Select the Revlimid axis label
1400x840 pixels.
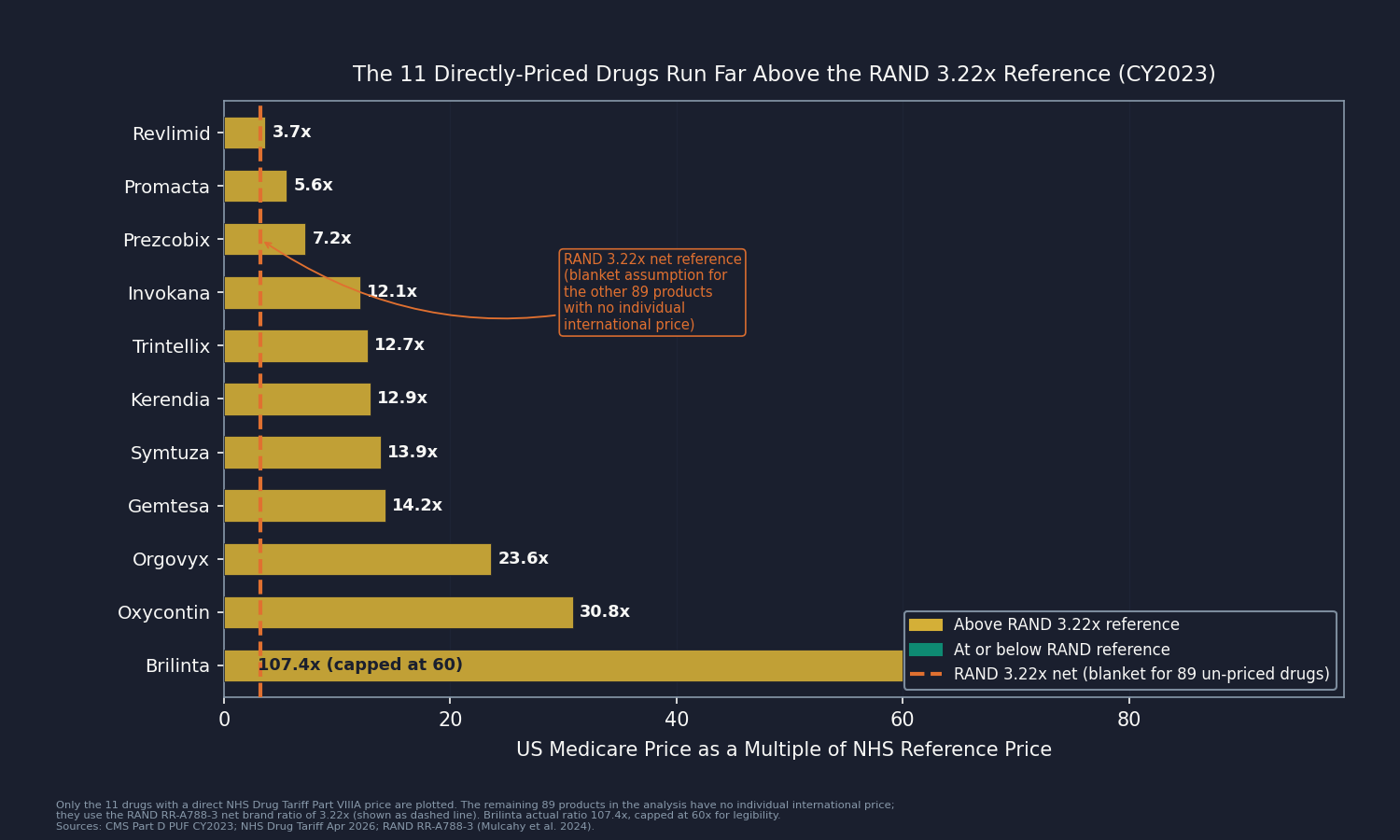pyautogui.click(x=171, y=133)
